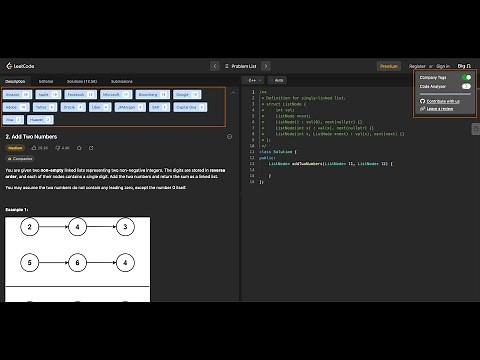The image size is (480, 360).
Task: Switch to the Description tab
Action: [x=15, y=81]
